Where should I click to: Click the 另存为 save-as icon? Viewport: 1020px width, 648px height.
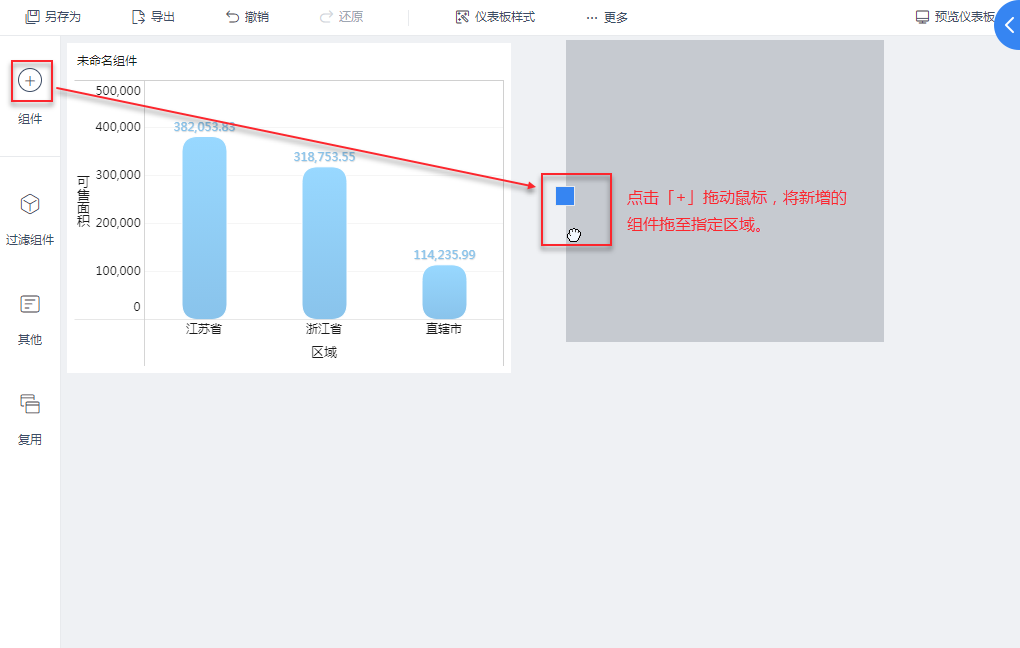(x=32, y=17)
